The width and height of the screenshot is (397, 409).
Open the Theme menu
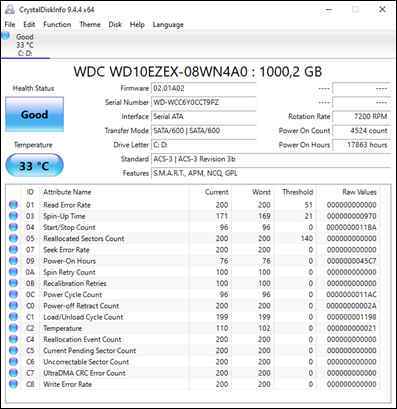click(90, 24)
